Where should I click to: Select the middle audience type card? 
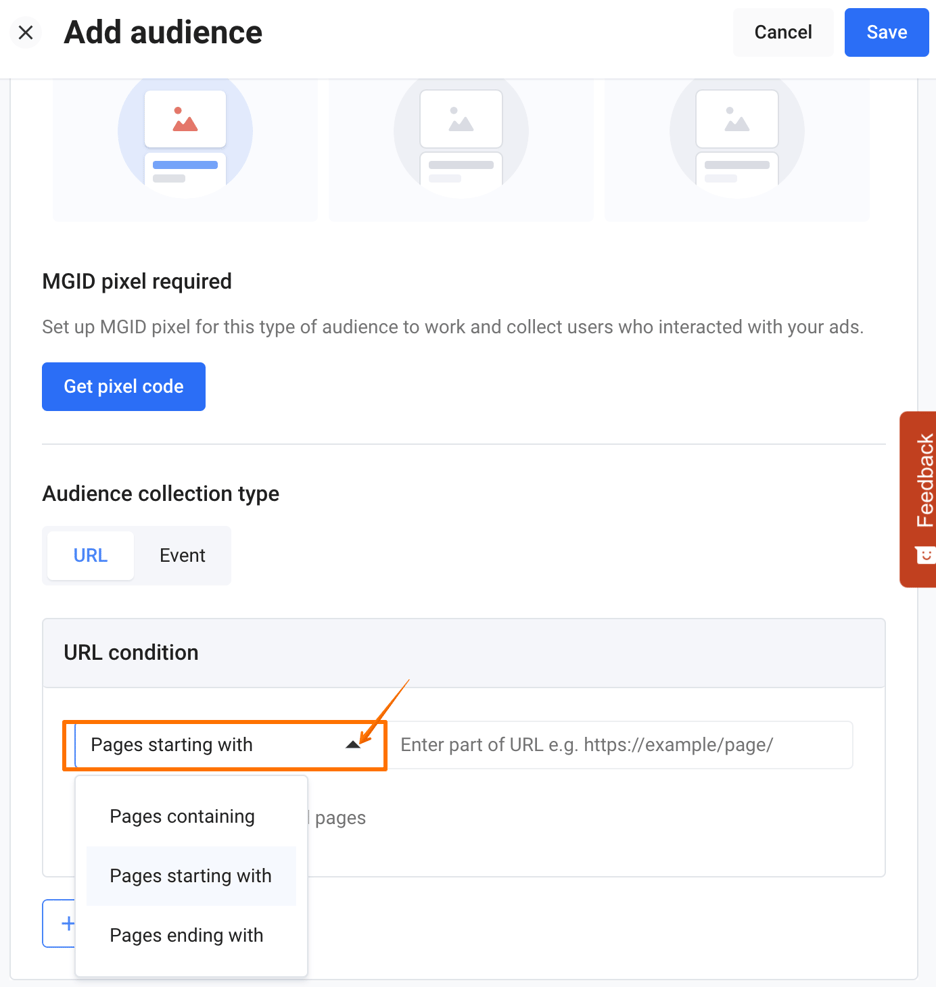click(x=460, y=145)
